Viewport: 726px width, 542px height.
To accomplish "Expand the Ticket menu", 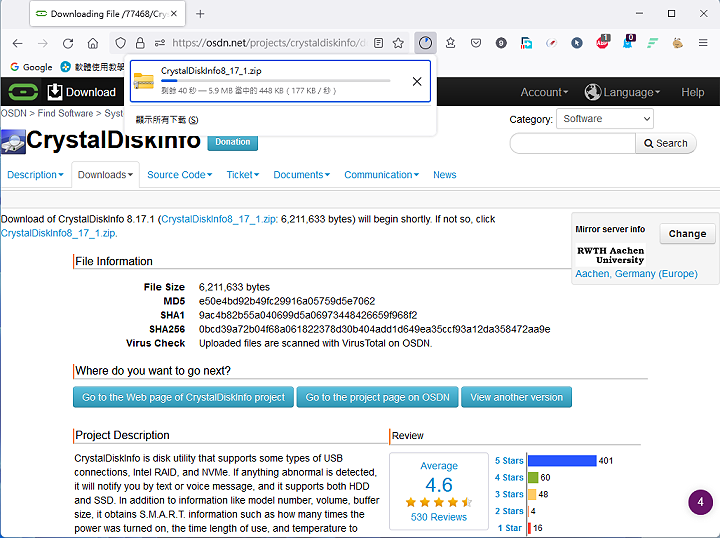I will tap(243, 175).
